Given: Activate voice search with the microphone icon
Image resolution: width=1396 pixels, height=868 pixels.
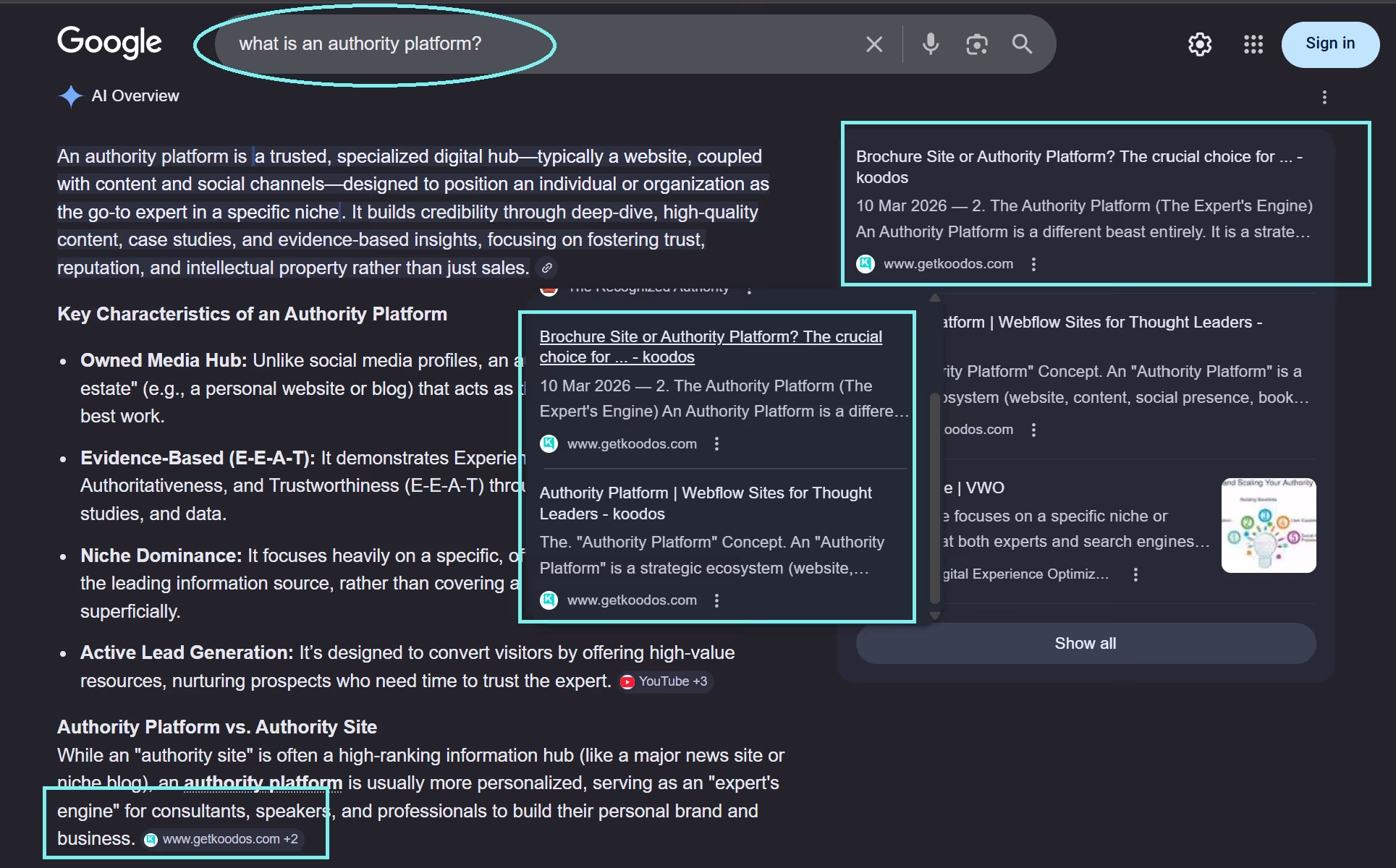Looking at the screenshot, I should [930, 44].
